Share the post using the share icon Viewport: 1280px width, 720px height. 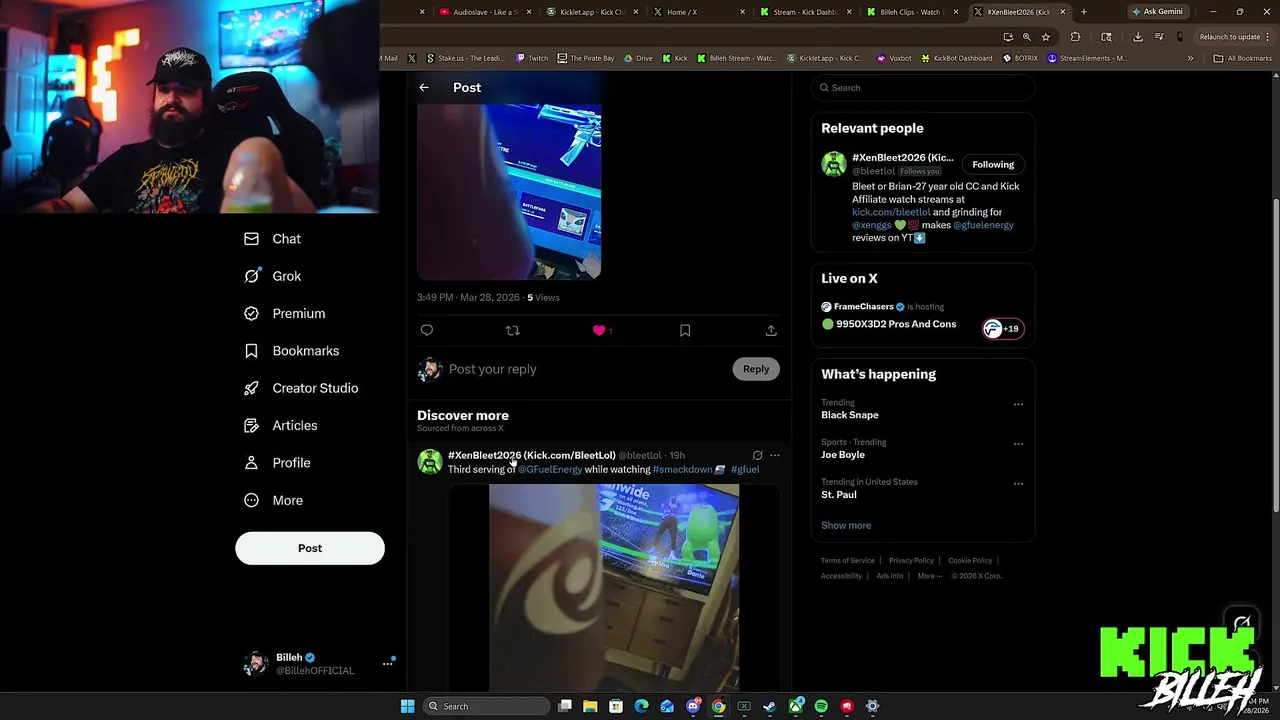pos(771,330)
